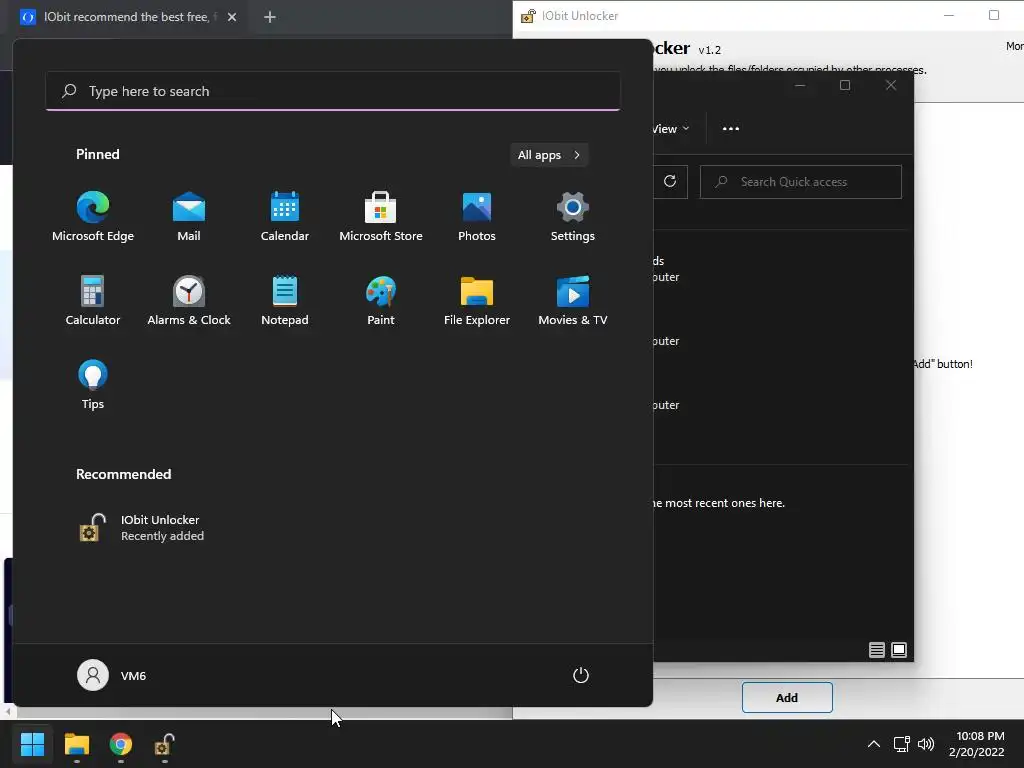Launch the Paint app
The width and height of the screenshot is (1024, 768).
click(x=381, y=301)
